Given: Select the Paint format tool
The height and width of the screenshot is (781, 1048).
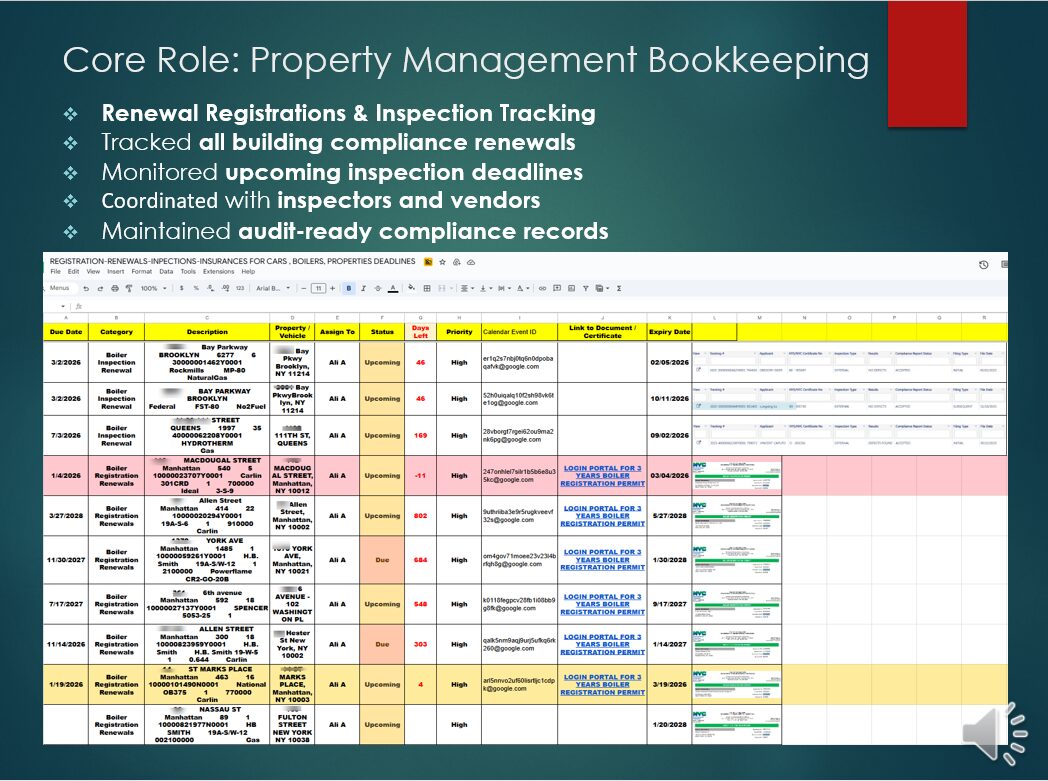Looking at the screenshot, I should 128,288.
